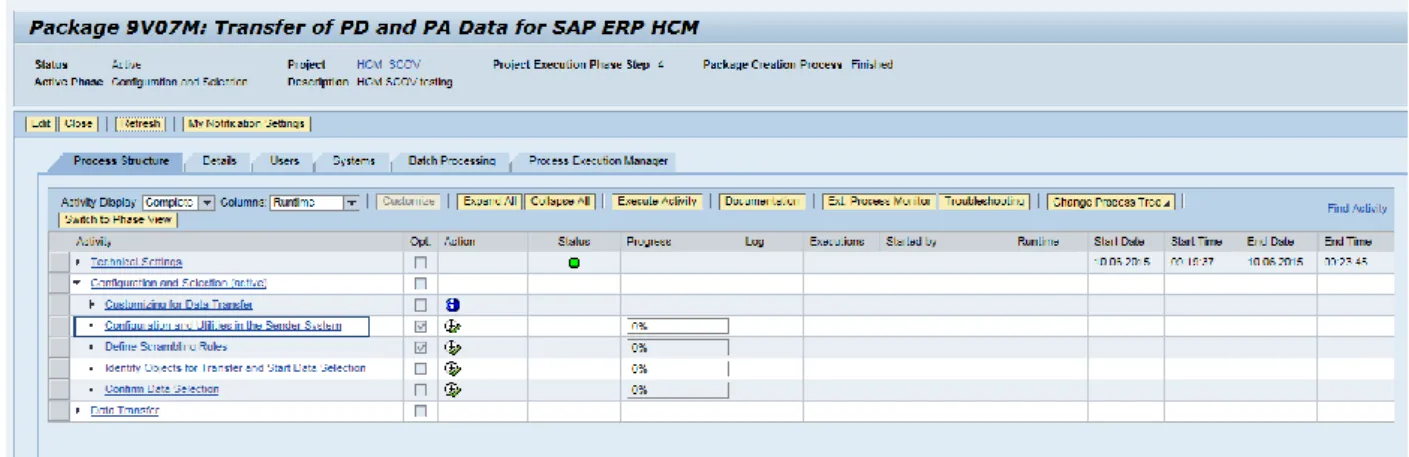Toggle Opt. checkbox for Define Scrambling Rules
Screen dimensions: 1409x457
(x=421, y=347)
